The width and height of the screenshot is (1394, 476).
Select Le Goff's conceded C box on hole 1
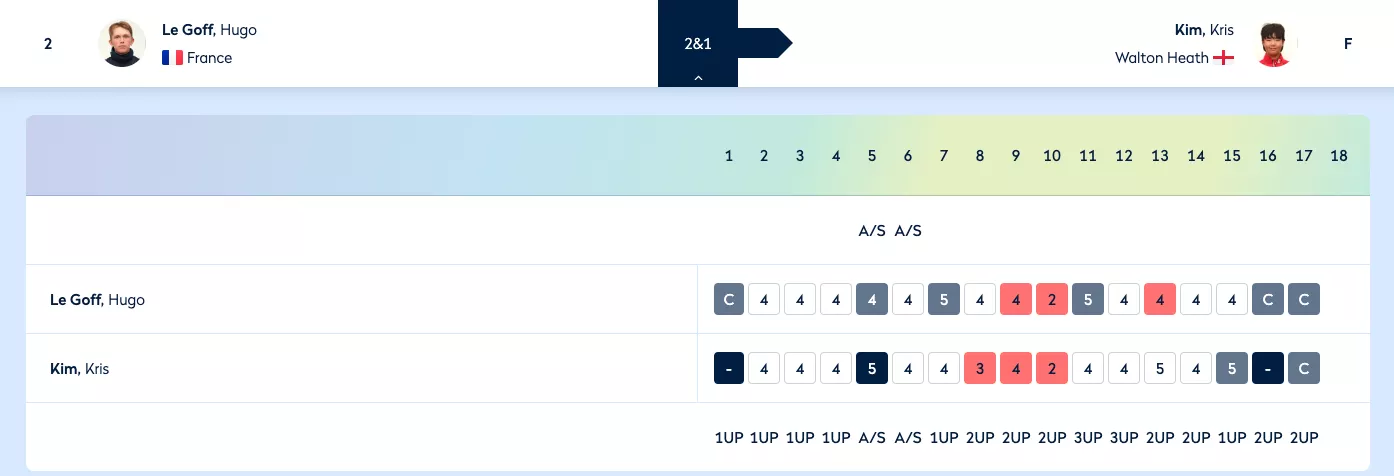729,299
